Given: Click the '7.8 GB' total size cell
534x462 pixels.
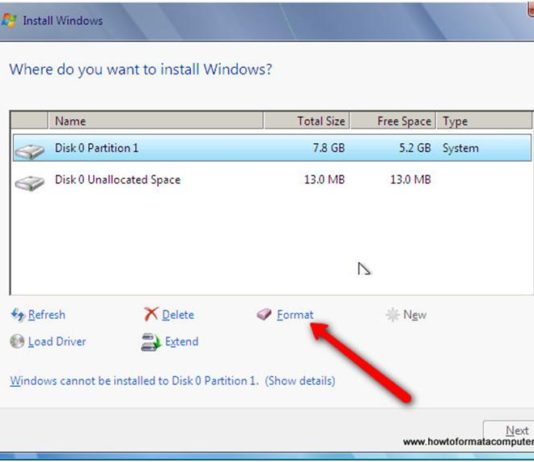Looking at the screenshot, I should click(x=329, y=148).
